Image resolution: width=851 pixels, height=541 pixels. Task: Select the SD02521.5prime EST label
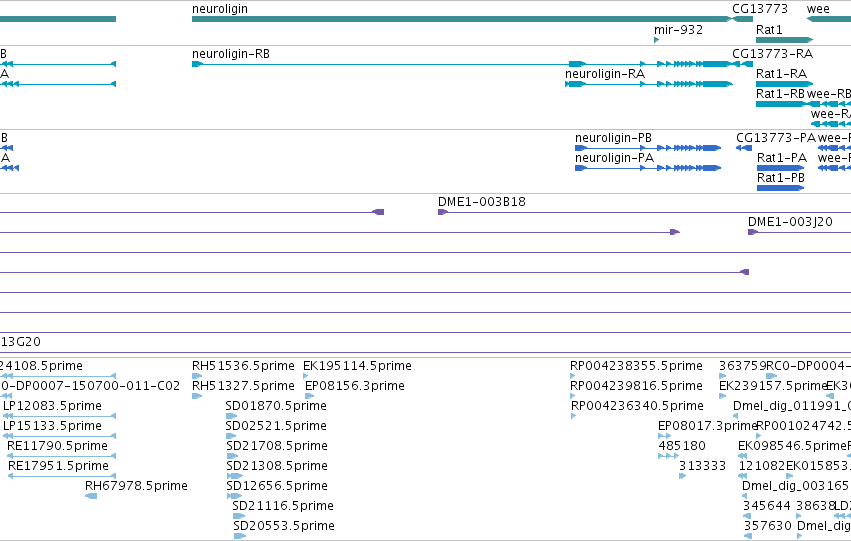click(276, 426)
